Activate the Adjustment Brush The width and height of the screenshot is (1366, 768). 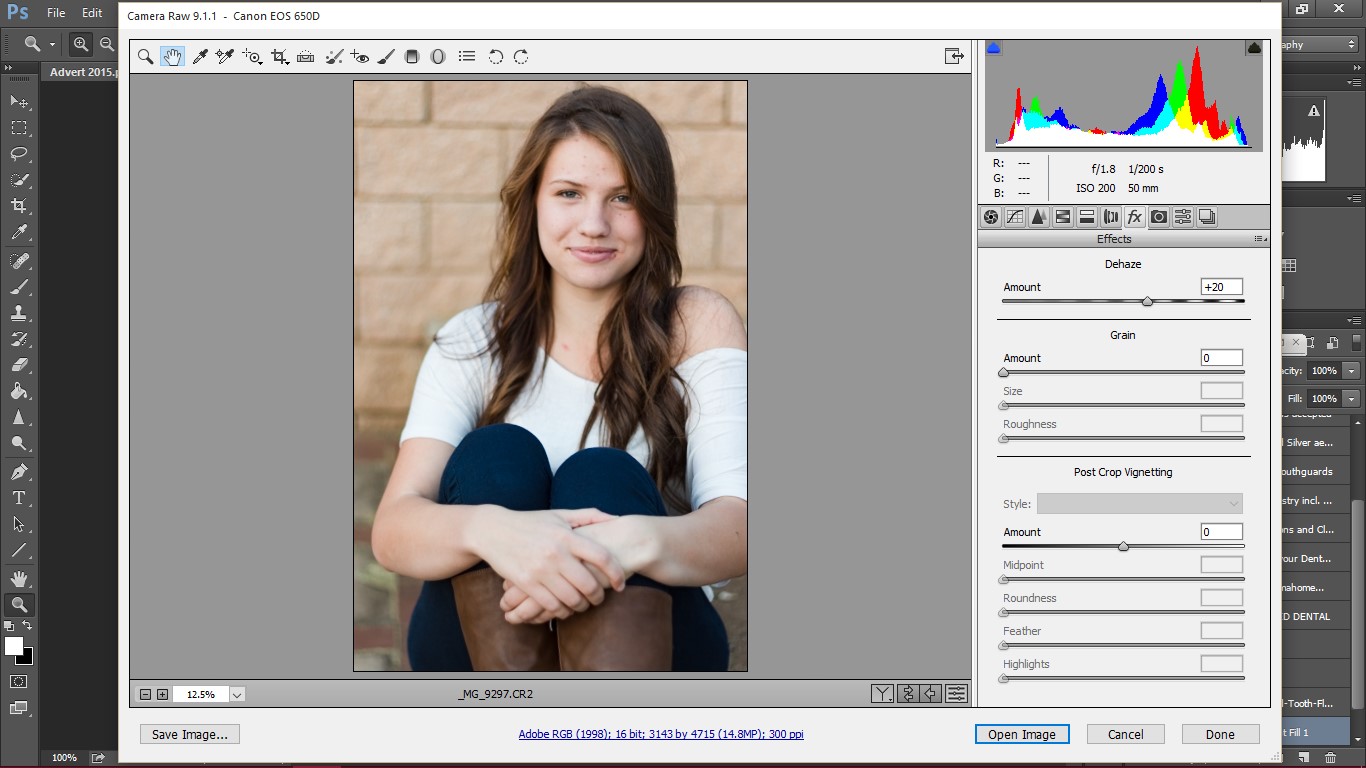pos(386,57)
